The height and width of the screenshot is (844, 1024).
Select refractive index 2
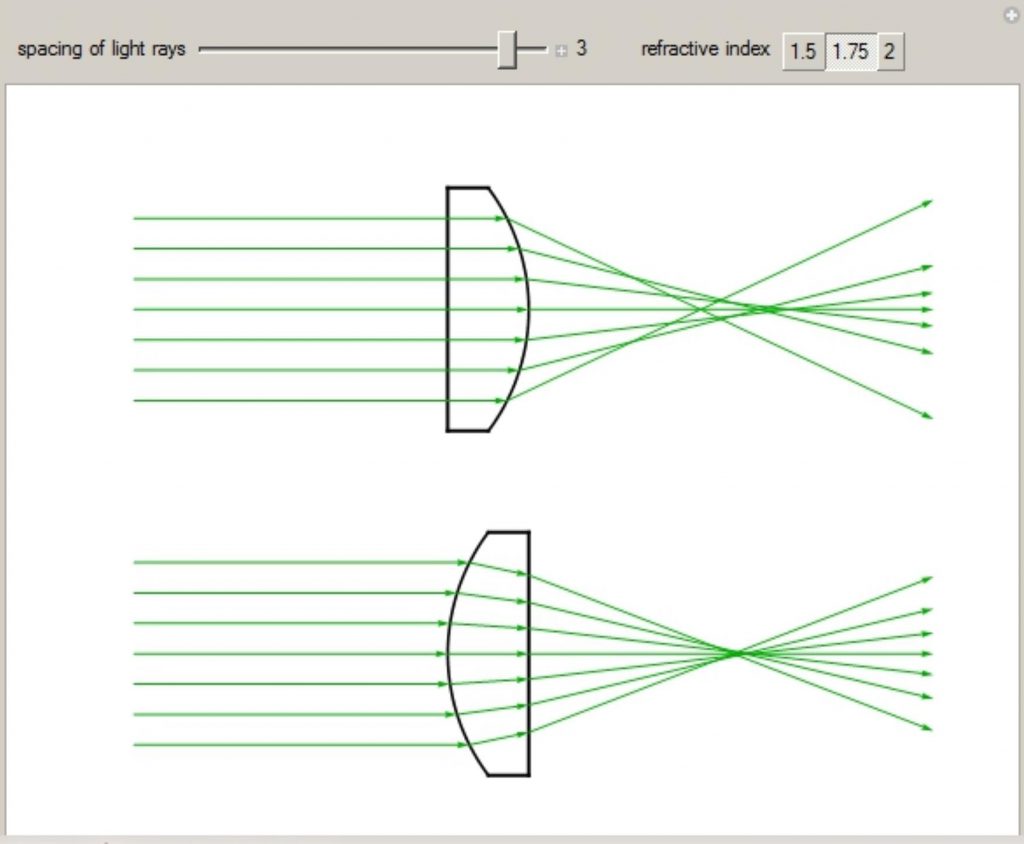(x=889, y=52)
